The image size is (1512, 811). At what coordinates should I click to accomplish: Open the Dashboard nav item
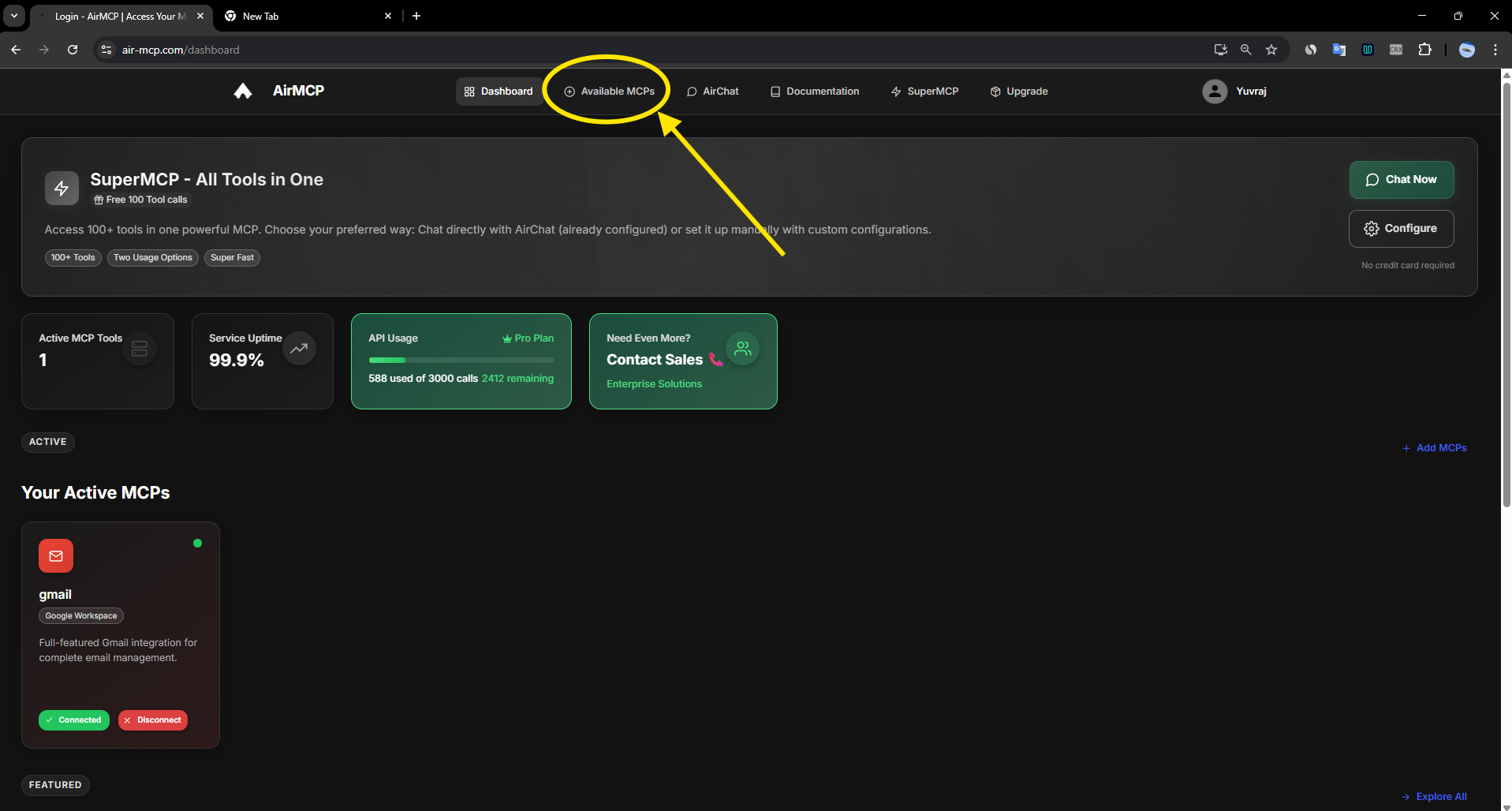pos(498,92)
